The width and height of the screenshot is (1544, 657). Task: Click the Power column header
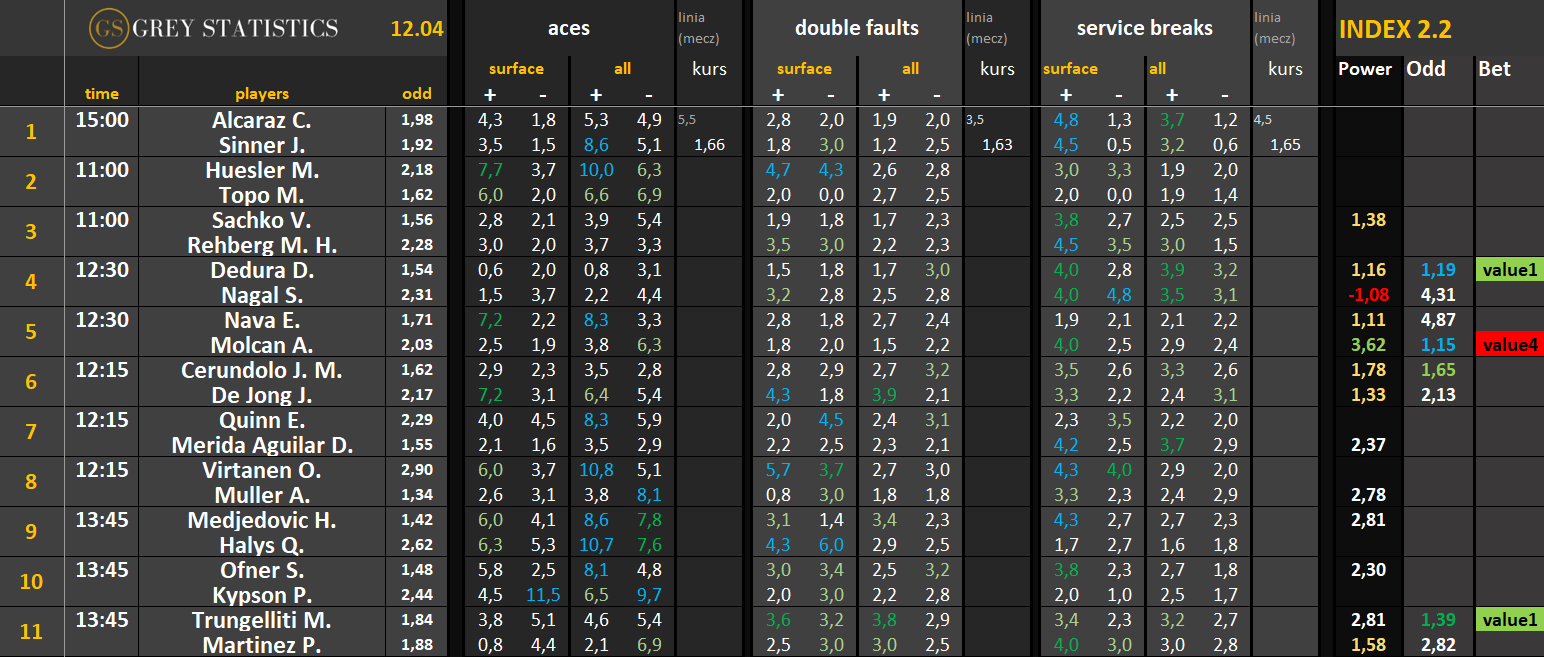pyautogui.click(x=1365, y=69)
